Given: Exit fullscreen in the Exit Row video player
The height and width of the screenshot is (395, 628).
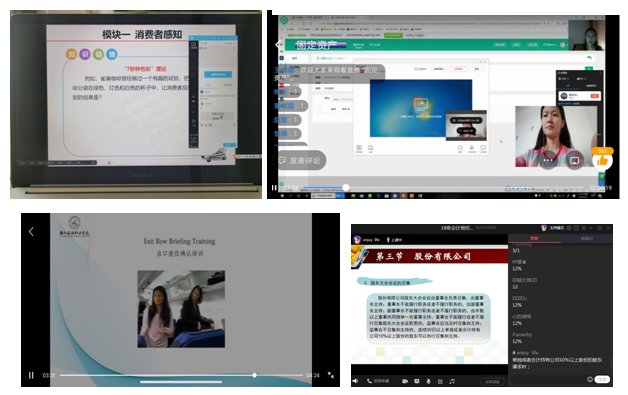Looking at the screenshot, I should (330, 375).
